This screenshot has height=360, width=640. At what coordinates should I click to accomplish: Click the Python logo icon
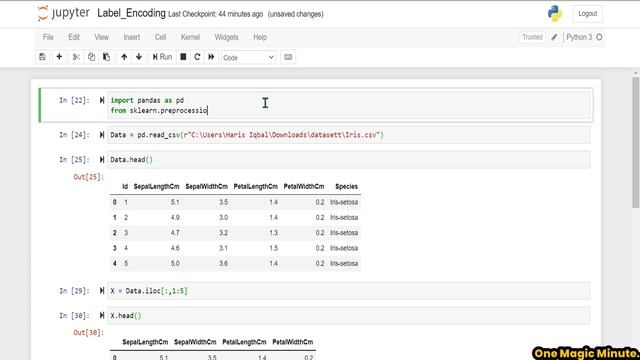554,13
